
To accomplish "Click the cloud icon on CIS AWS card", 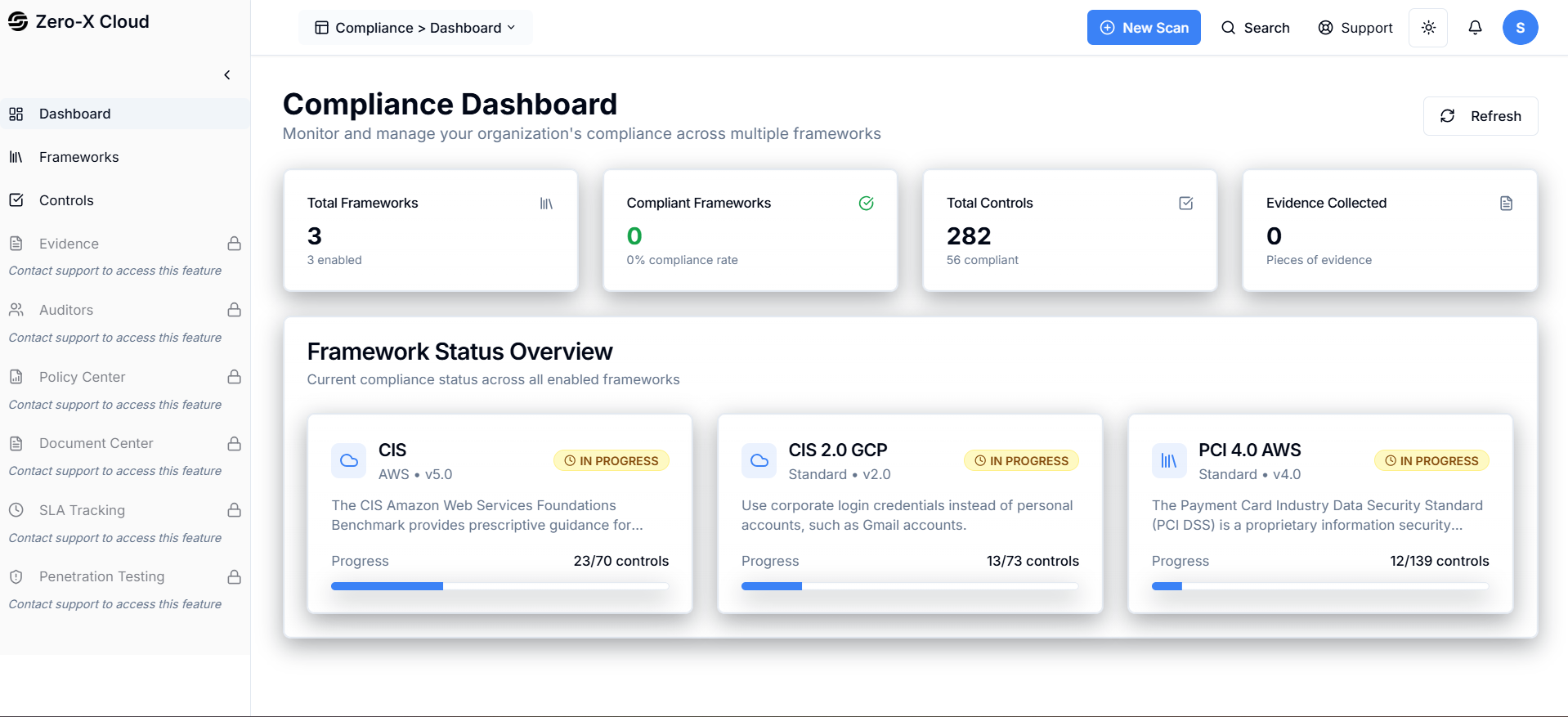I will click(349, 461).
